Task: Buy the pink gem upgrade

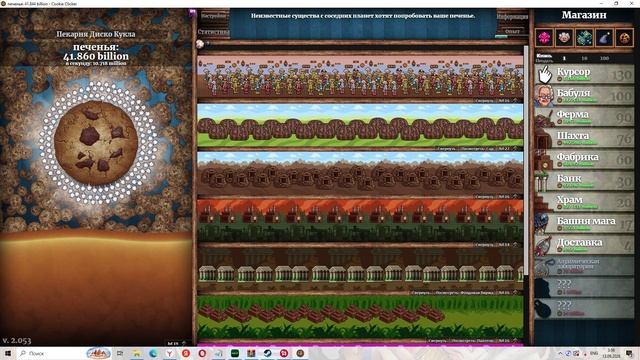Action: (544, 38)
